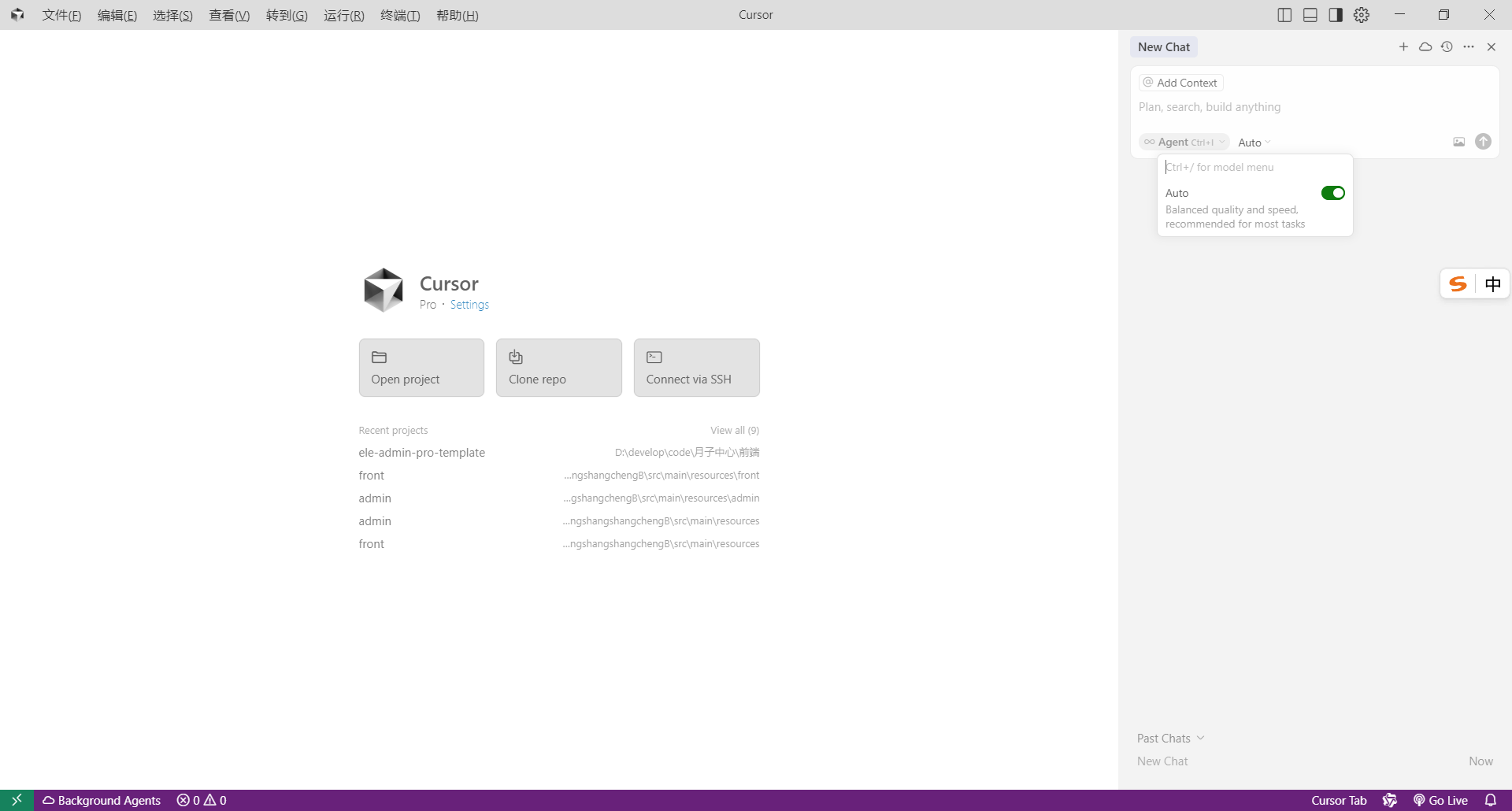Open recent project ele-admin-pro-template

[559, 453]
